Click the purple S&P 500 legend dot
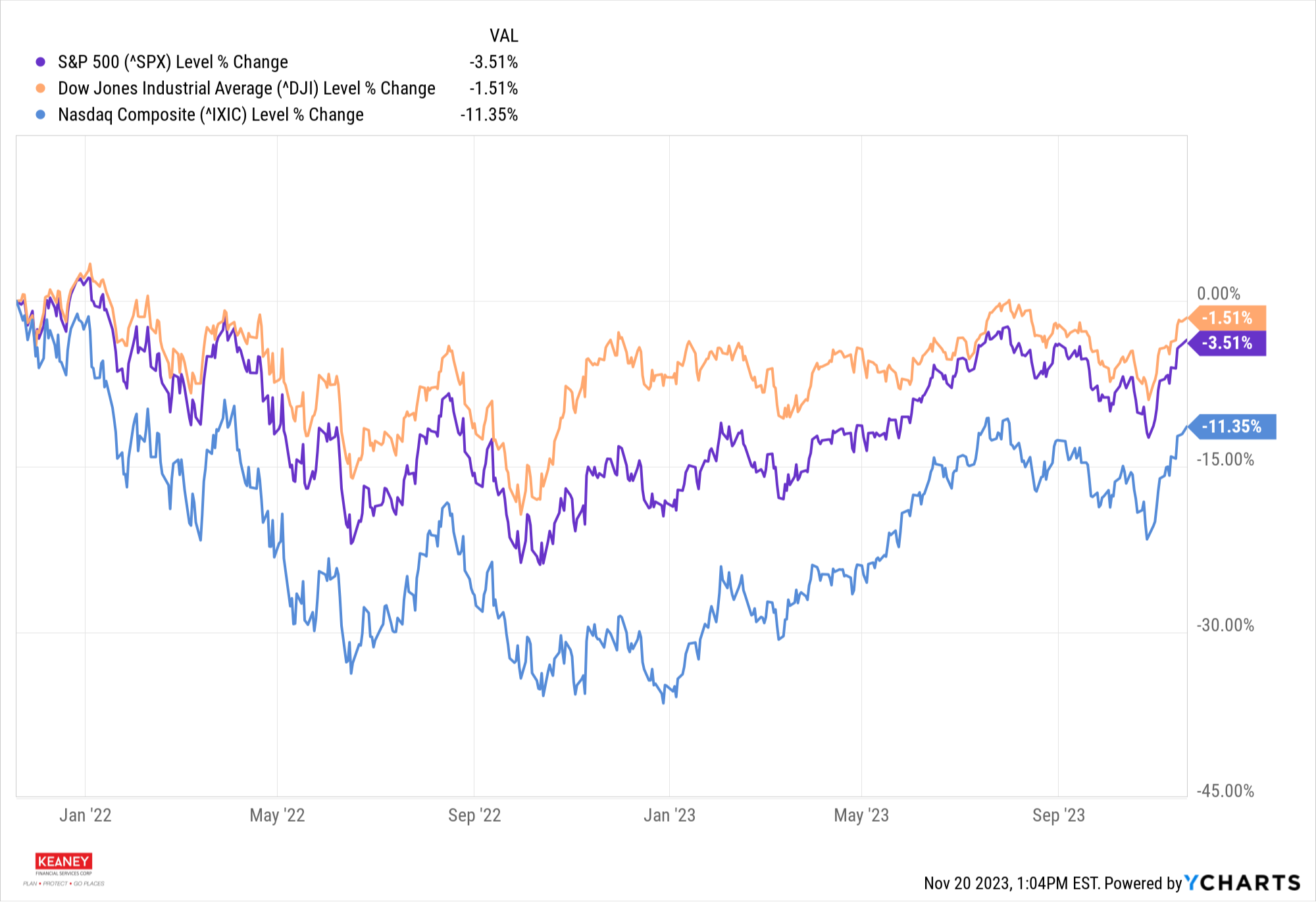The image size is (1316, 902). (41, 62)
